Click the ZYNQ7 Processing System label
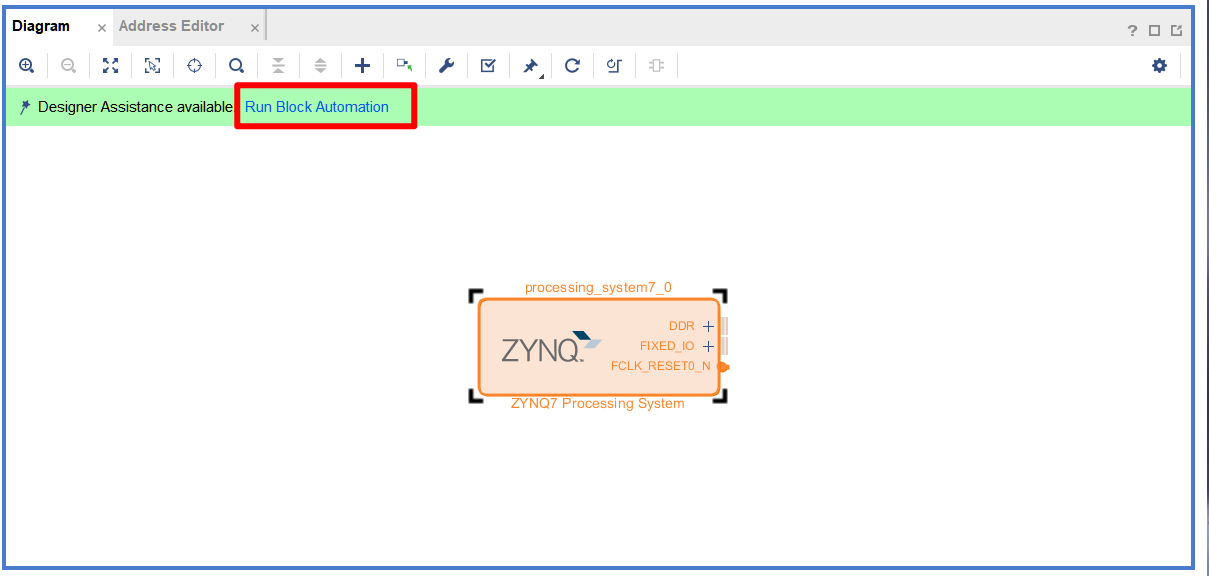 [x=598, y=404]
